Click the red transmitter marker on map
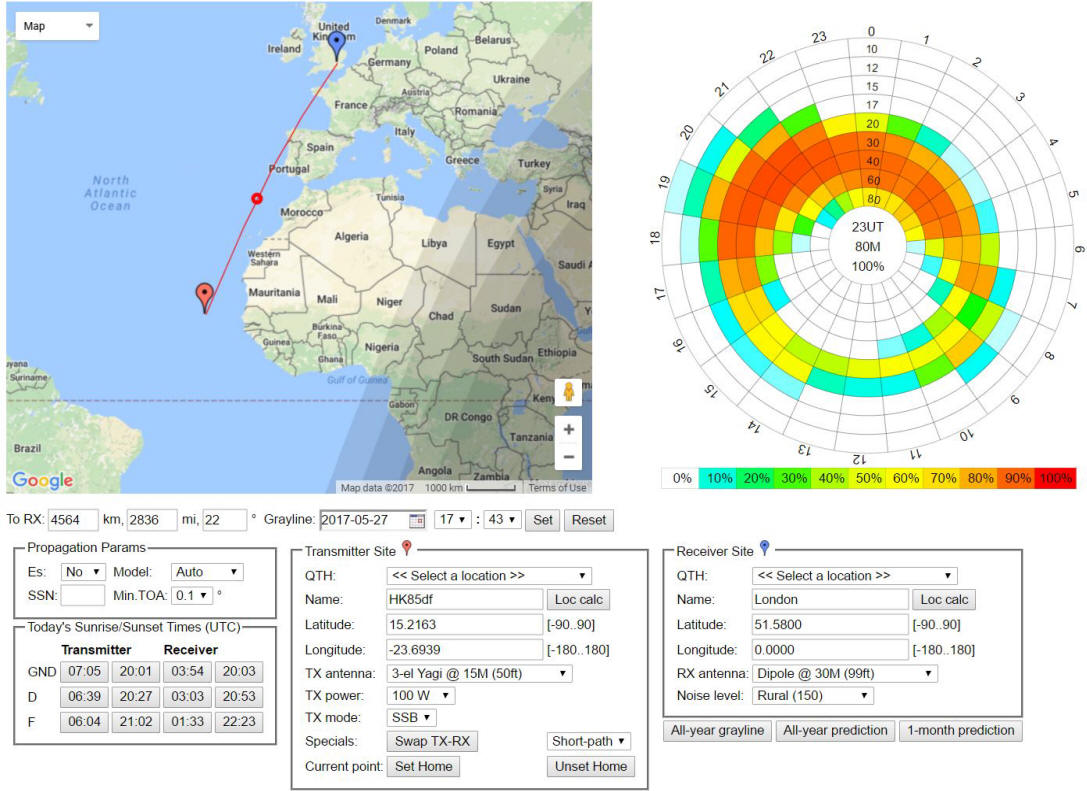1087x791 pixels. [204, 295]
